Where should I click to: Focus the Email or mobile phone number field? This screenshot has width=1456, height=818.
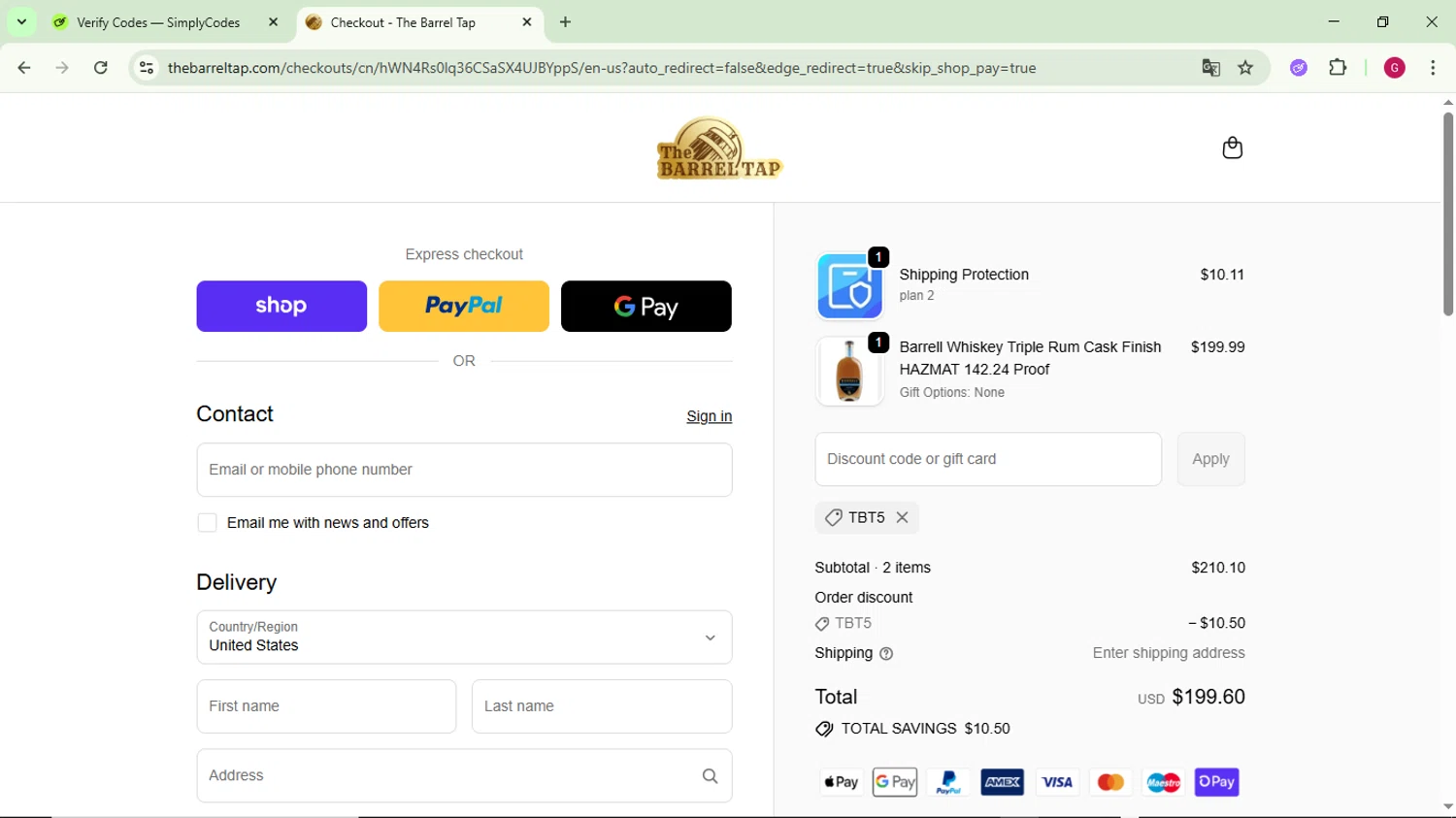point(464,470)
